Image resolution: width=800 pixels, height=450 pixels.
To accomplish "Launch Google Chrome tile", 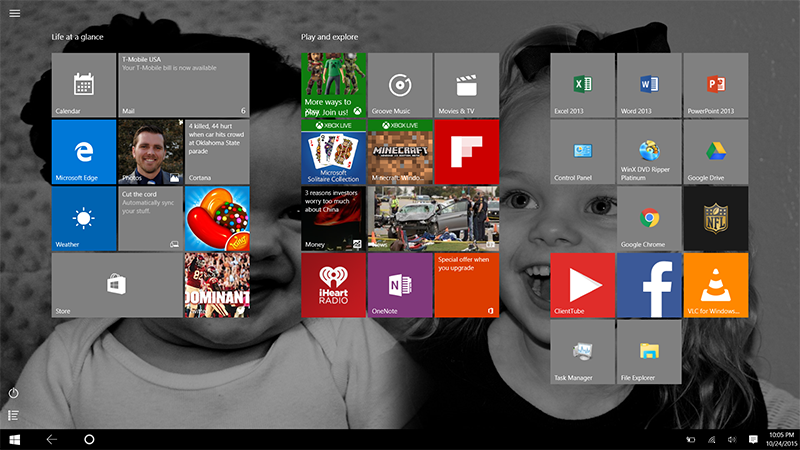I will tap(649, 218).
